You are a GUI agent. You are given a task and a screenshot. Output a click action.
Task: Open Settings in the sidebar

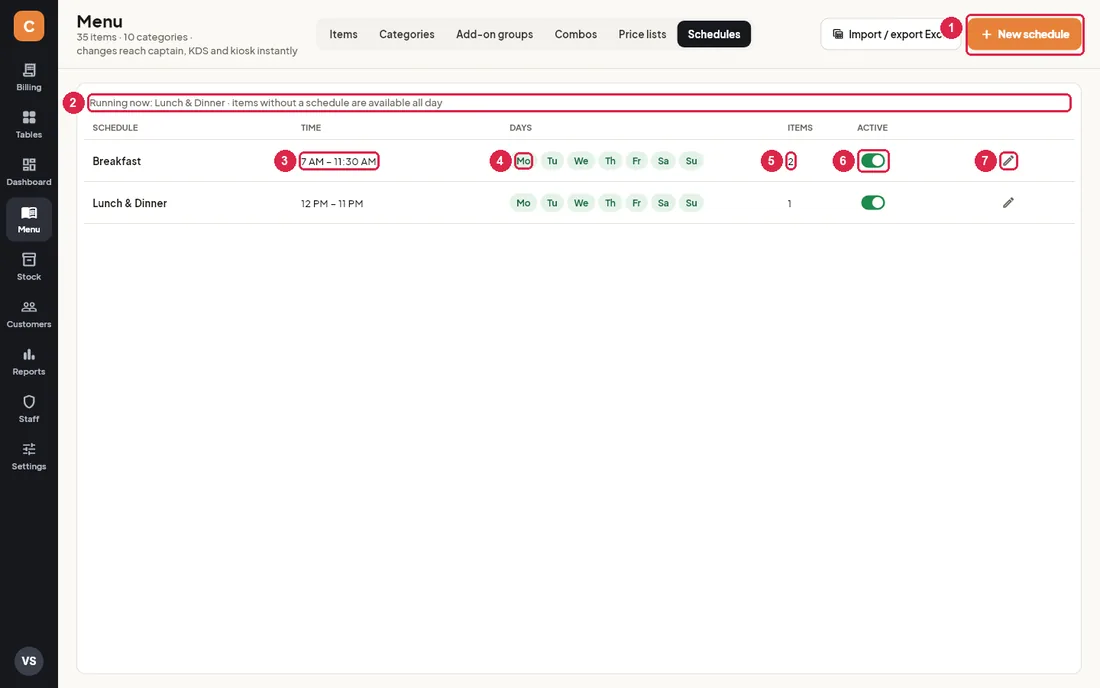tap(29, 457)
